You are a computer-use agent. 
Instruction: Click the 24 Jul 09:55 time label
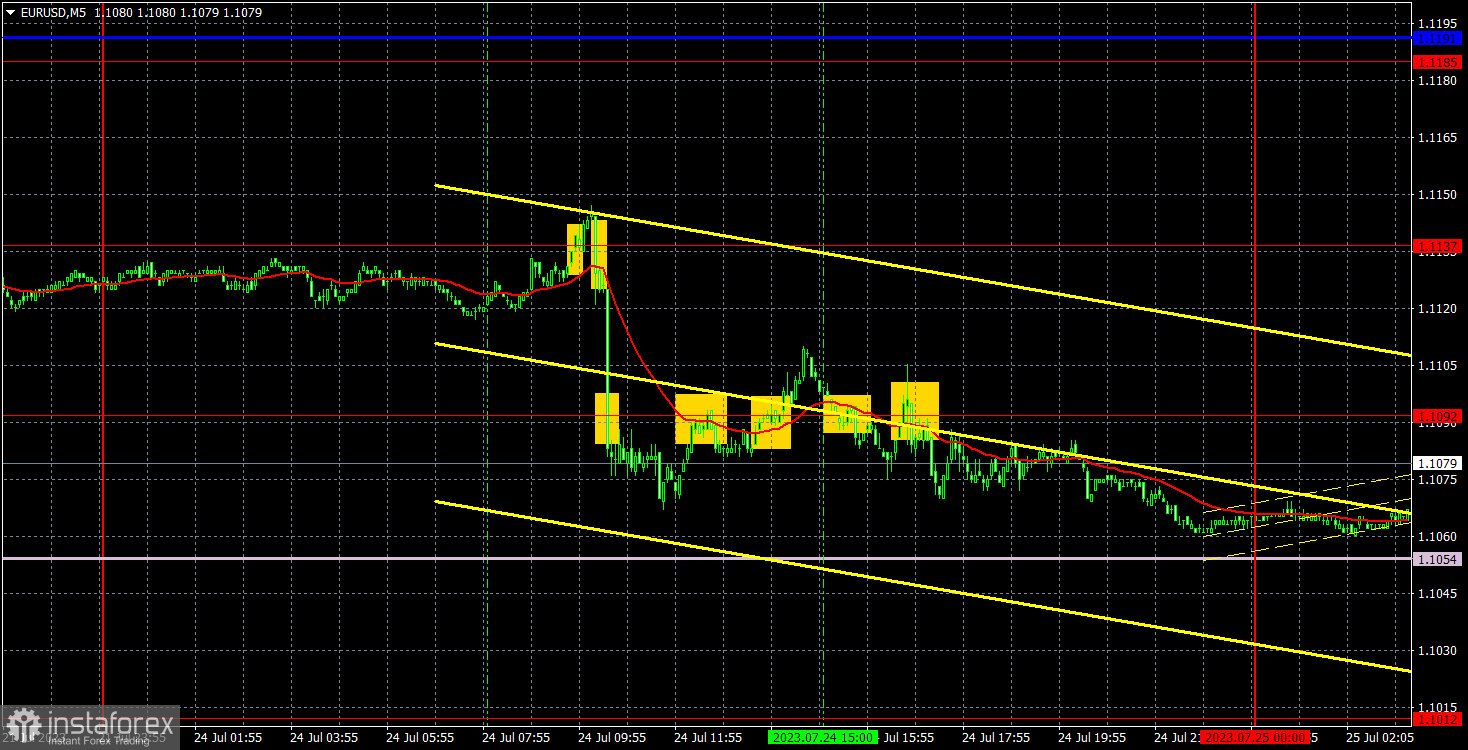coord(610,737)
